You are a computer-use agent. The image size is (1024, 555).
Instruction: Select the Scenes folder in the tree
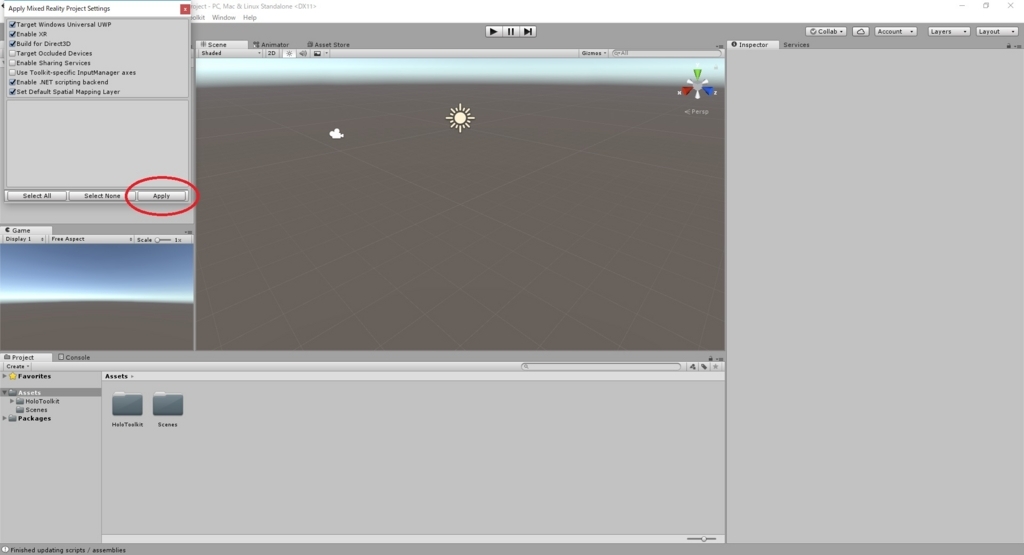36,410
